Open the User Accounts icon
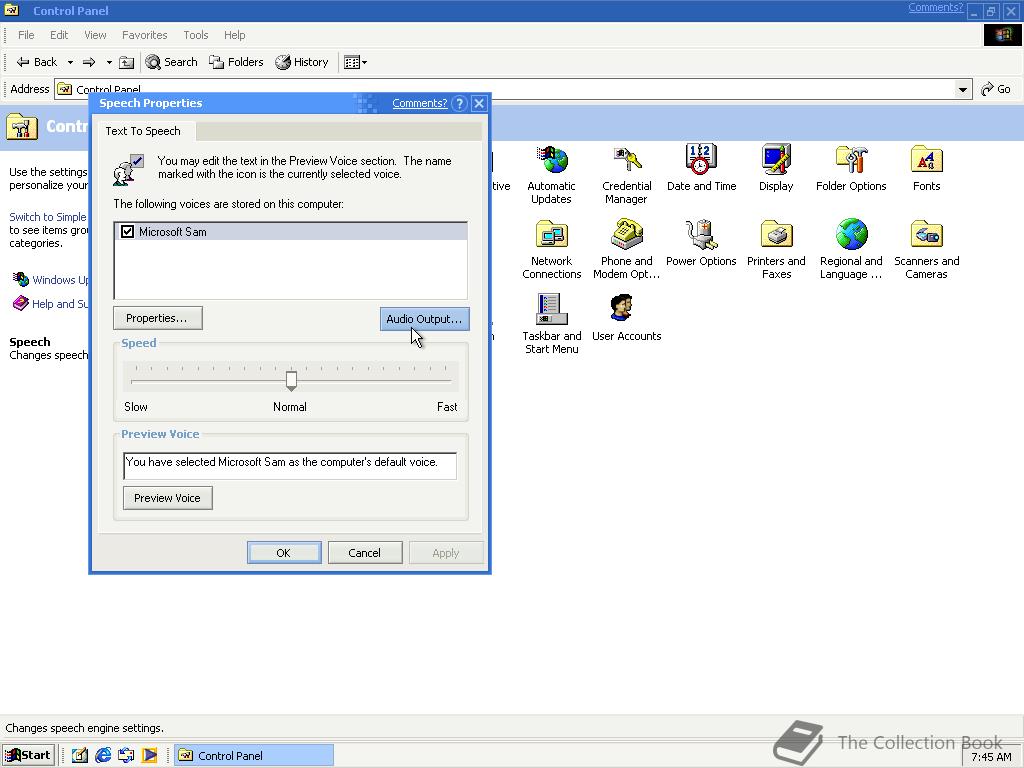This screenshot has width=1024, height=768. [x=626, y=317]
